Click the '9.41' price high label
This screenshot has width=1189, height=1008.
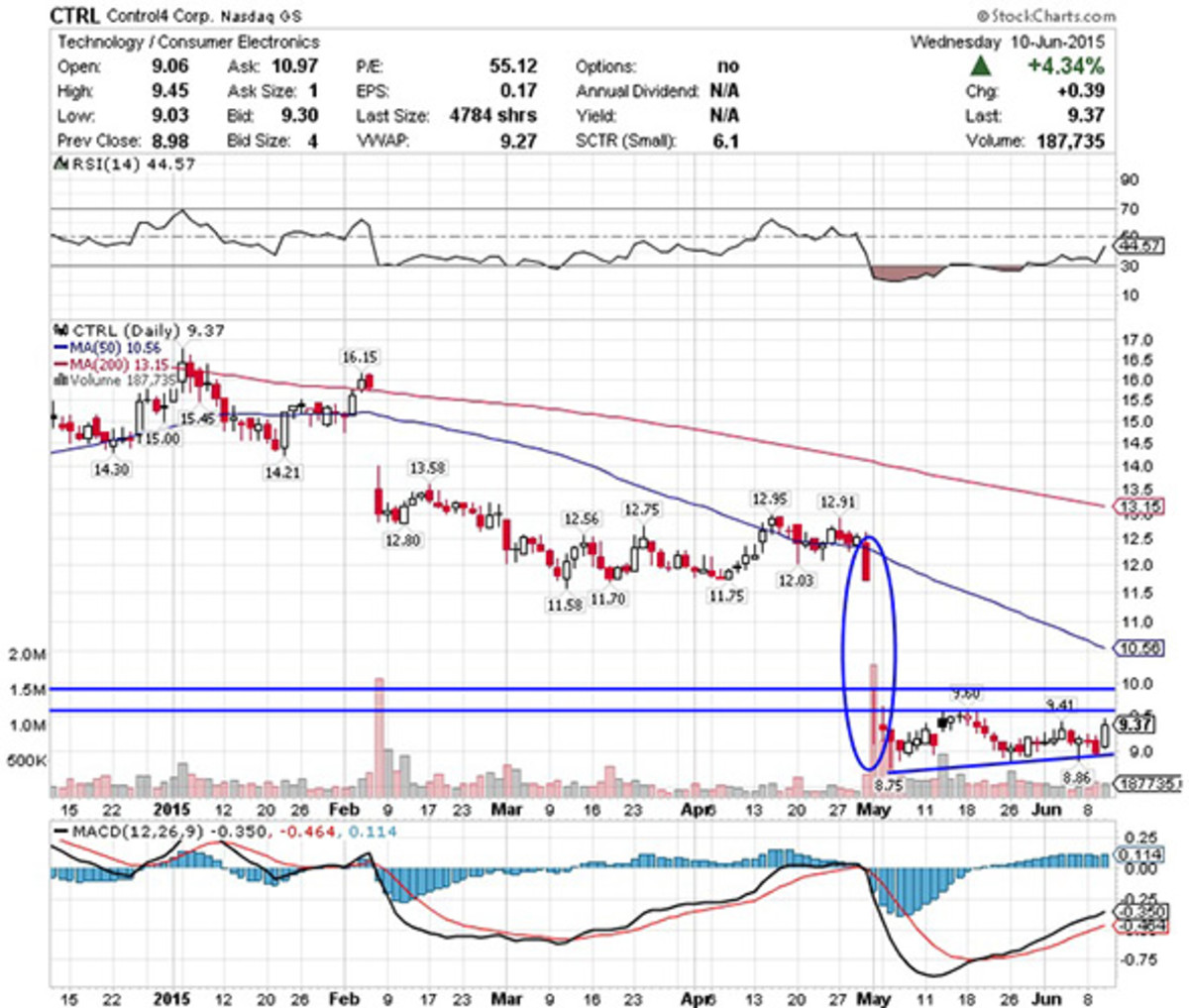tap(1060, 705)
